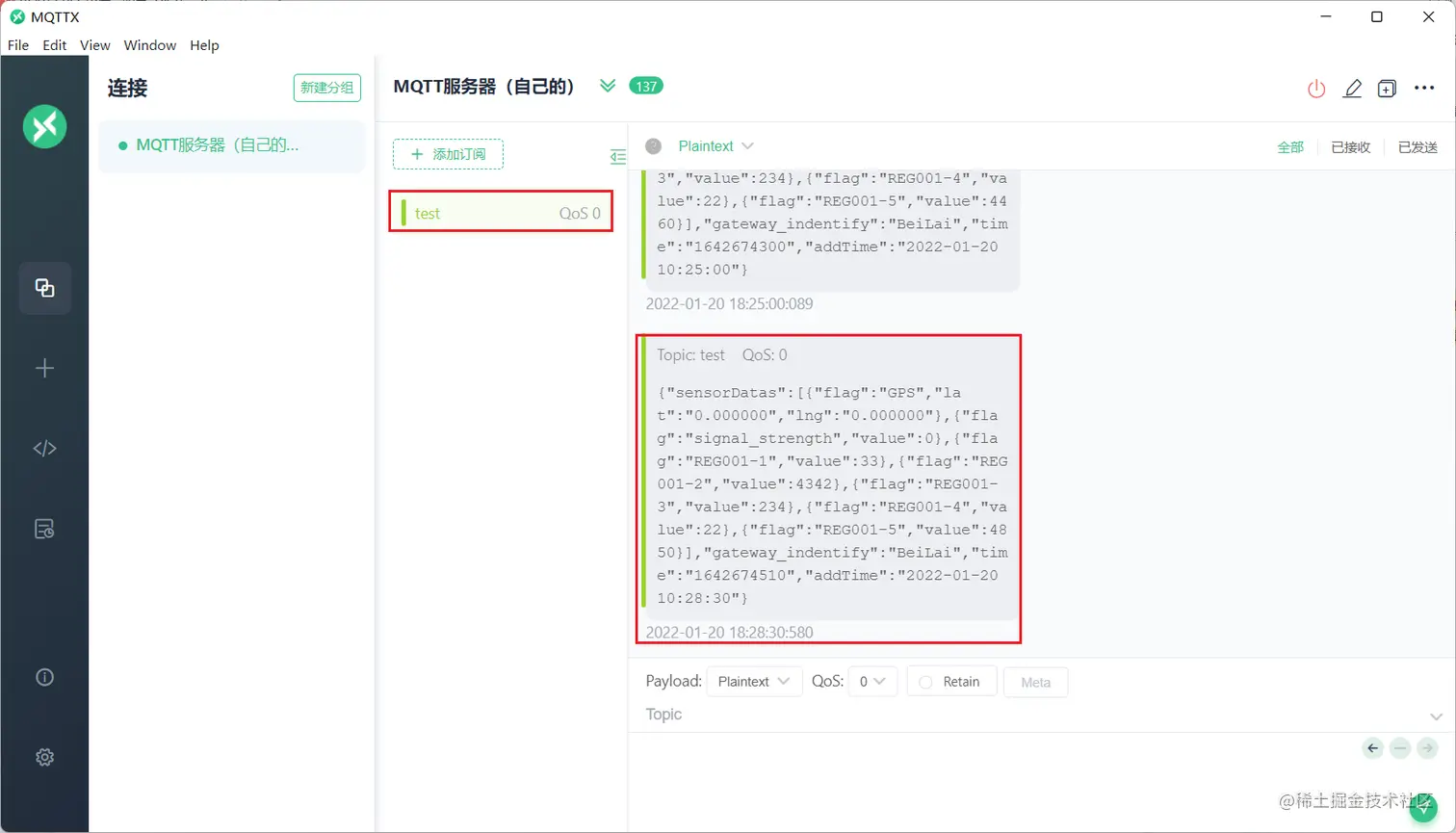Click the message ending with addTime 10:28:30
Screen dimensions: 1456x833
(x=832, y=479)
